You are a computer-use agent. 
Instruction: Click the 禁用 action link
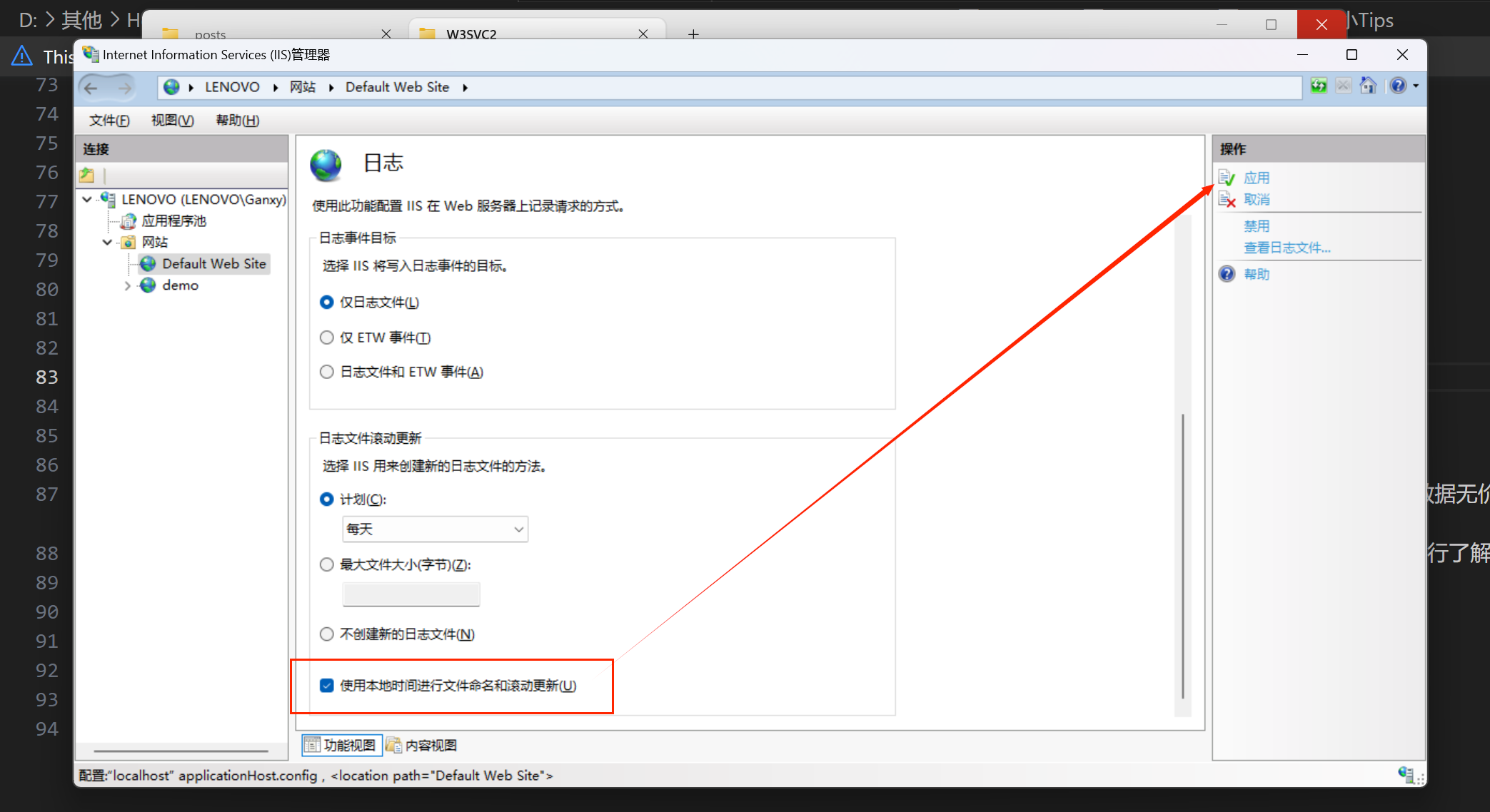tap(1256, 226)
